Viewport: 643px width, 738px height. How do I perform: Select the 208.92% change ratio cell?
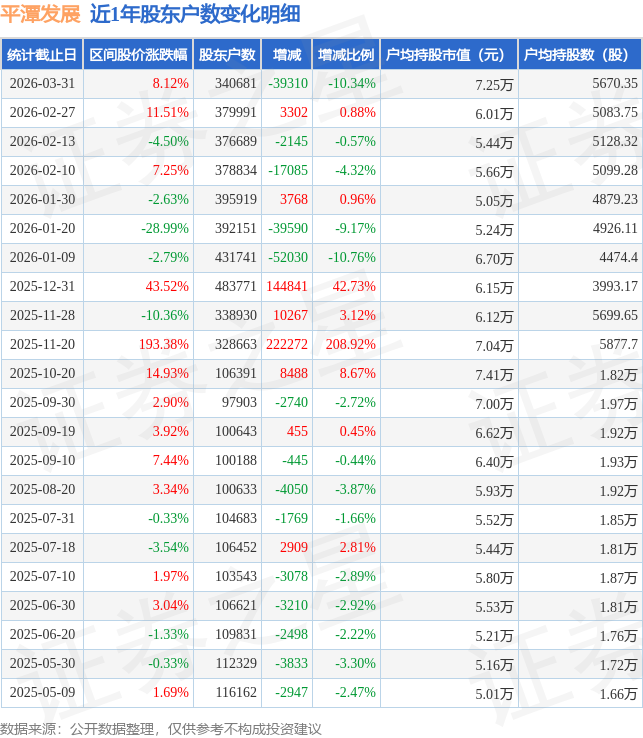pyautogui.click(x=352, y=344)
